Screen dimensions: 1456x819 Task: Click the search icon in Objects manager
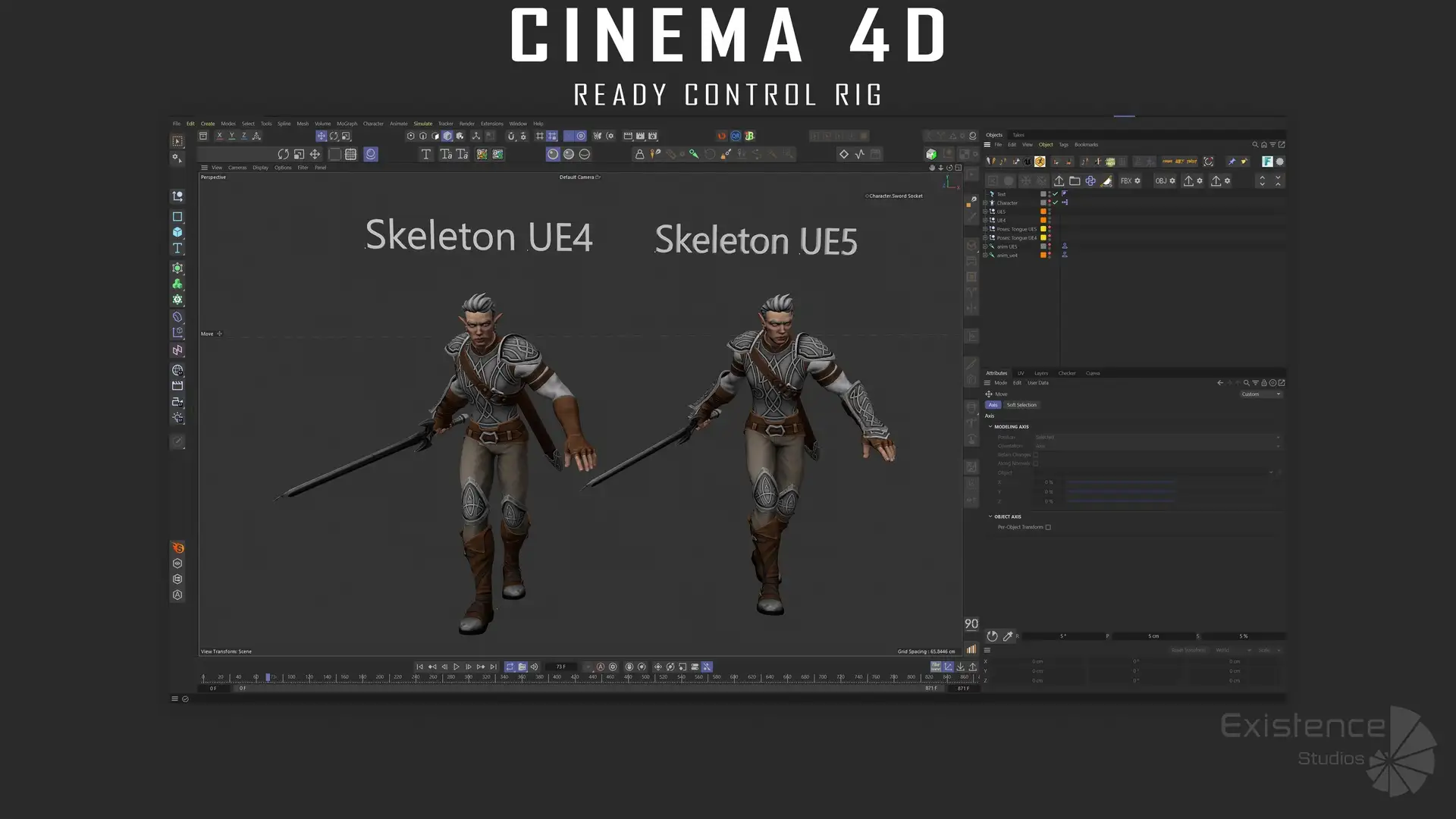coord(1254,145)
